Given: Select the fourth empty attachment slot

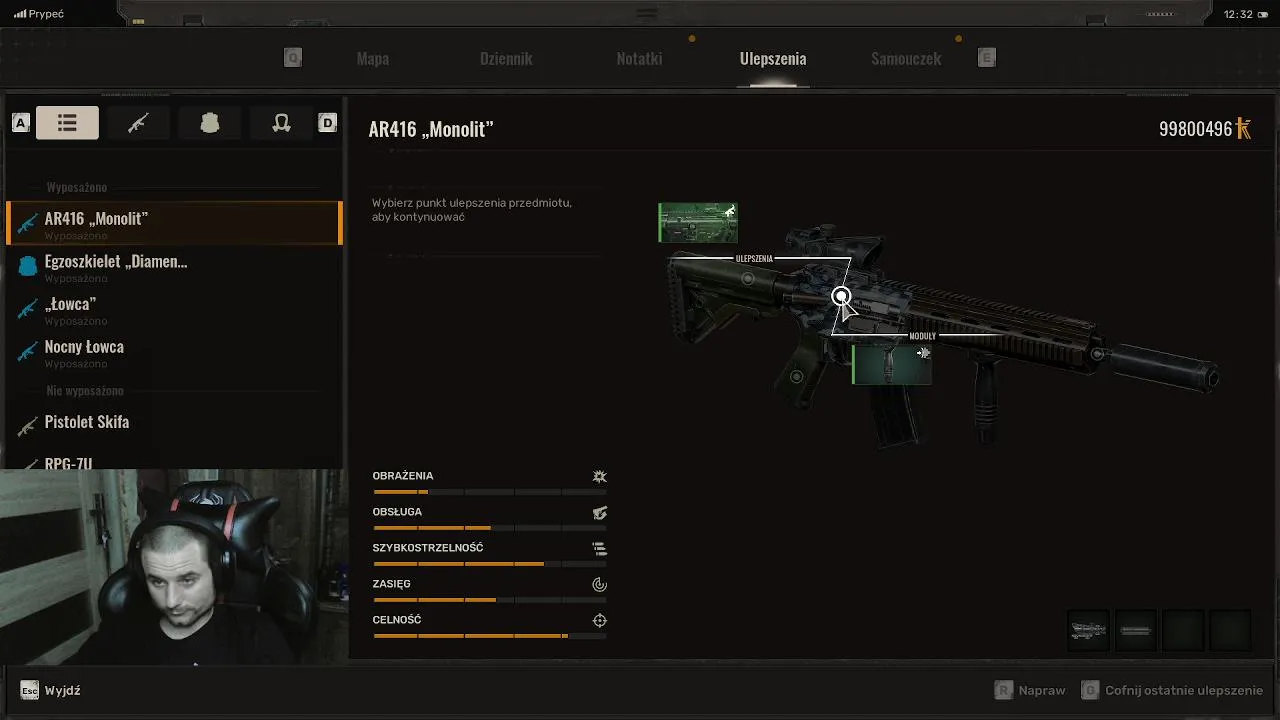Looking at the screenshot, I should pos(1230,631).
